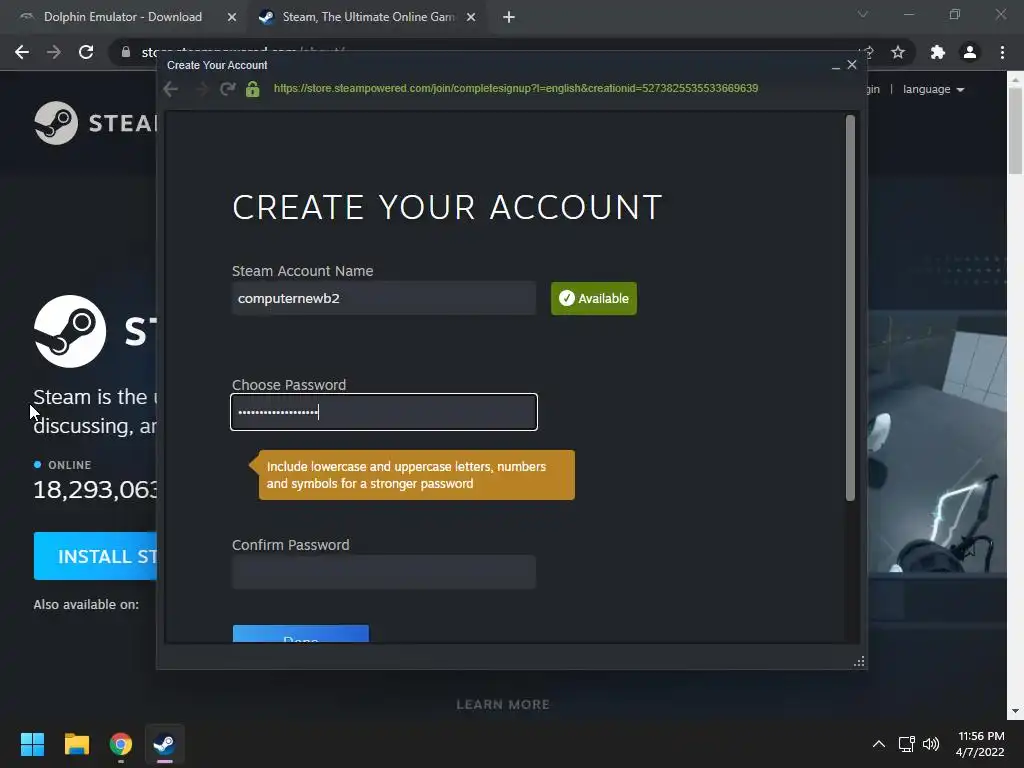Focus the Choose Password field
The width and height of the screenshot is (1024, 768).
tap(384, 412)
